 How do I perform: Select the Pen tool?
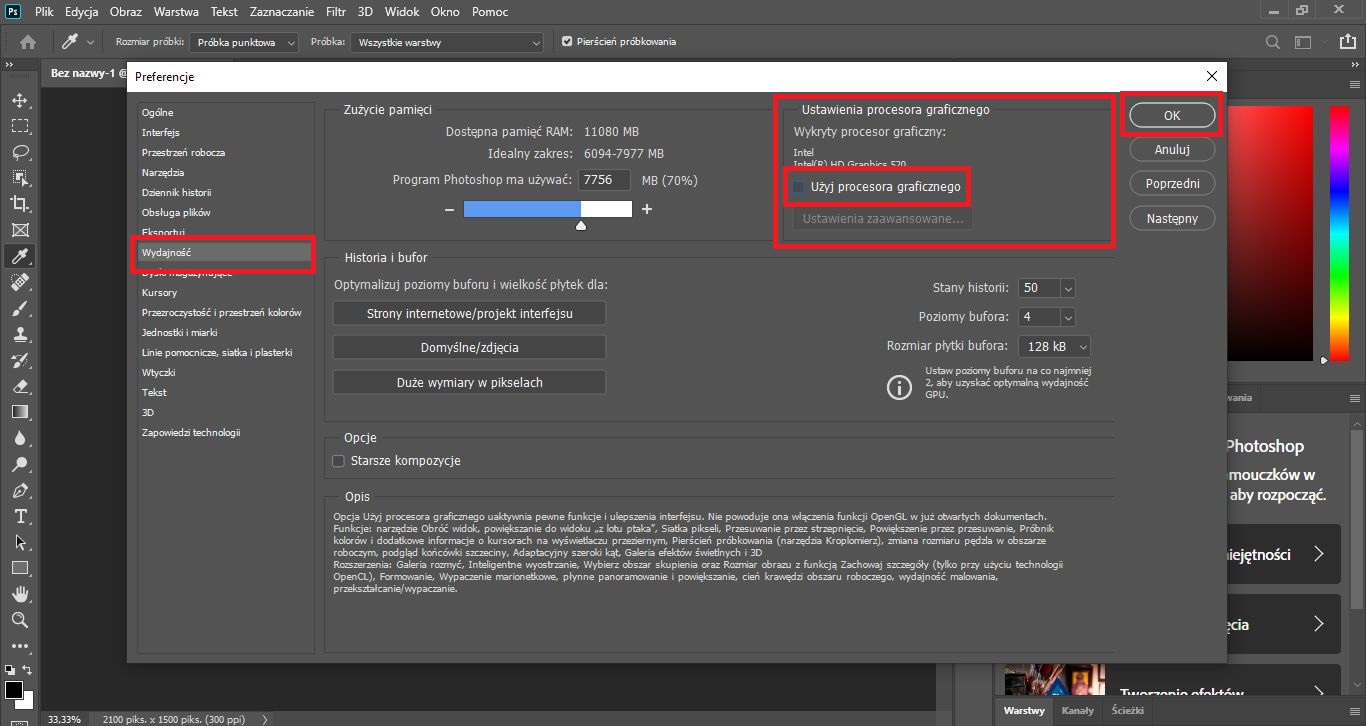tap(19, 490)
